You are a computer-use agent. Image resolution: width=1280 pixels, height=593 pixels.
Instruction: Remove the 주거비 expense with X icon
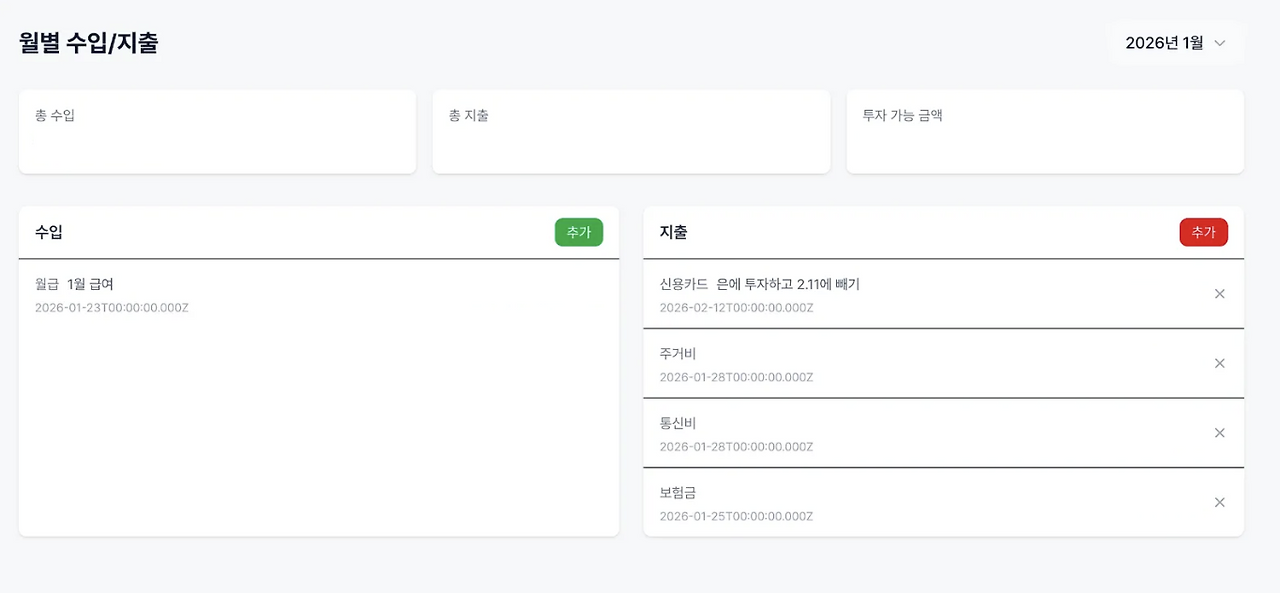click(1219, 363)
